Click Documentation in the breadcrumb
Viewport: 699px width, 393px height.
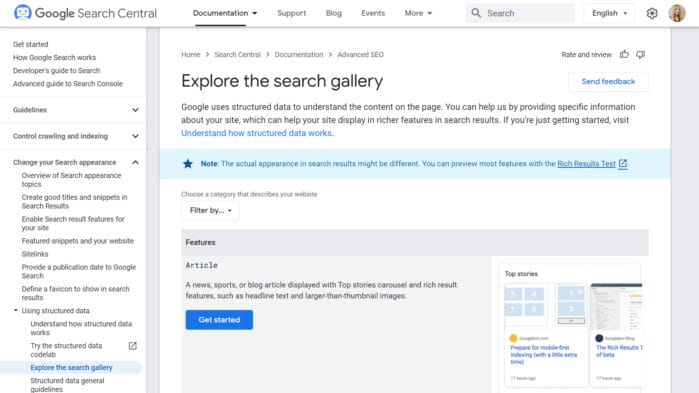pyautogui.click(x=299, y=54)
